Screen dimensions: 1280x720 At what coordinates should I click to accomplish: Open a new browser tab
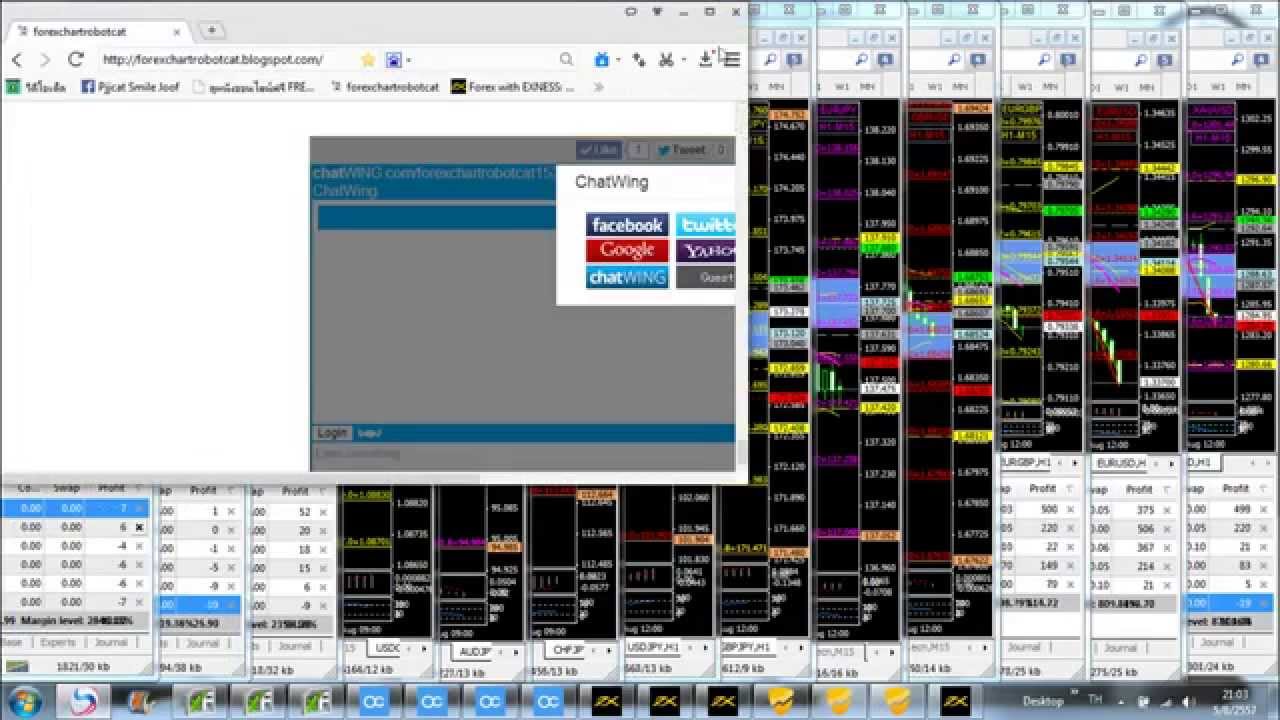212,30
